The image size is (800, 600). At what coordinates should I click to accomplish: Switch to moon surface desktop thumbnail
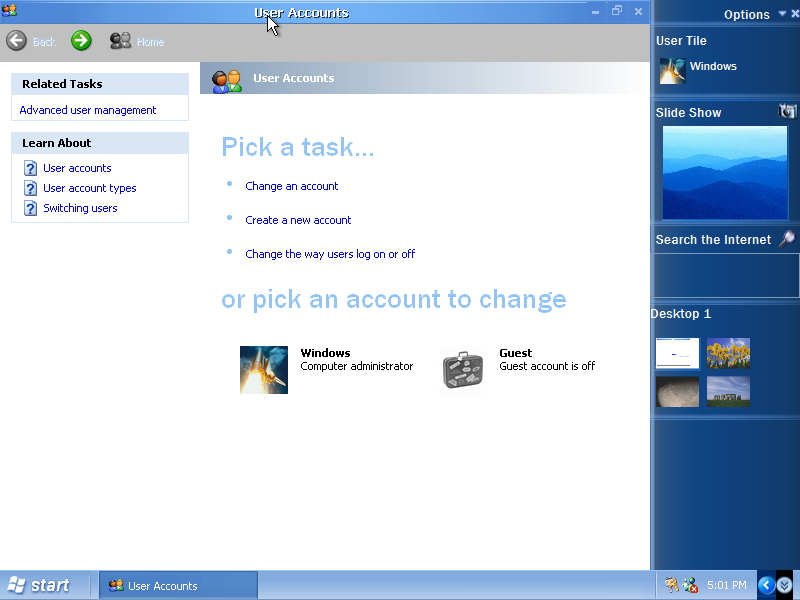coord(677,391)
